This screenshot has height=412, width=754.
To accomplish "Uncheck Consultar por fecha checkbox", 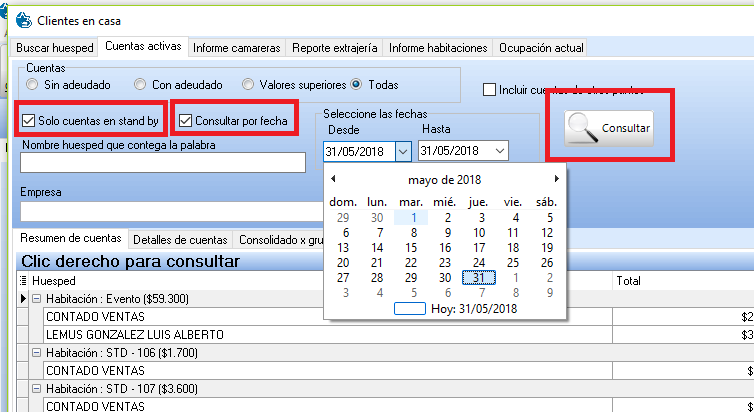I will (185, 122).
